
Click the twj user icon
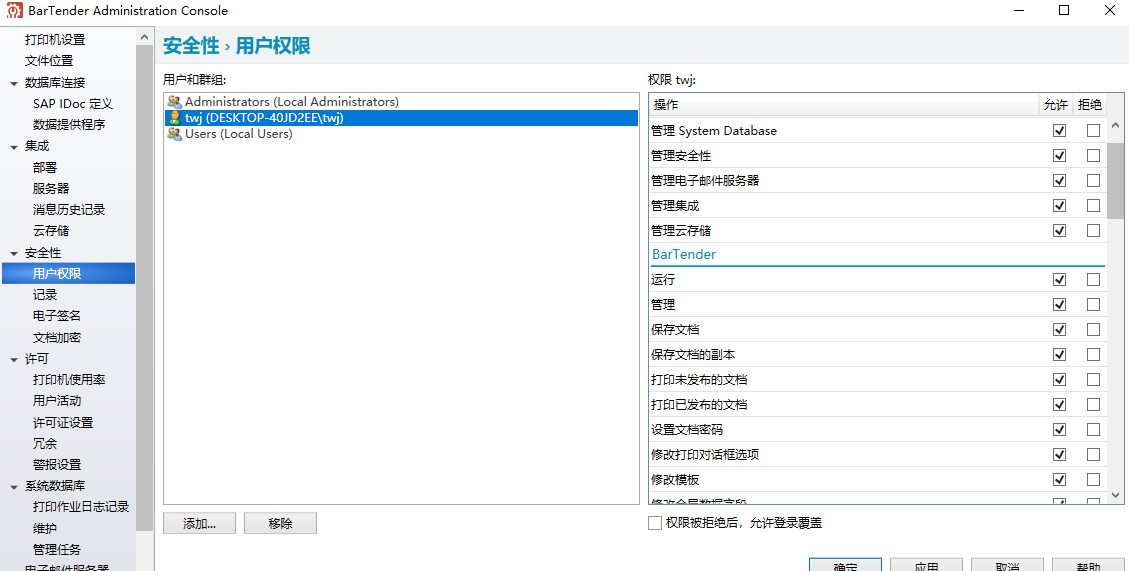tap(174, 118)
